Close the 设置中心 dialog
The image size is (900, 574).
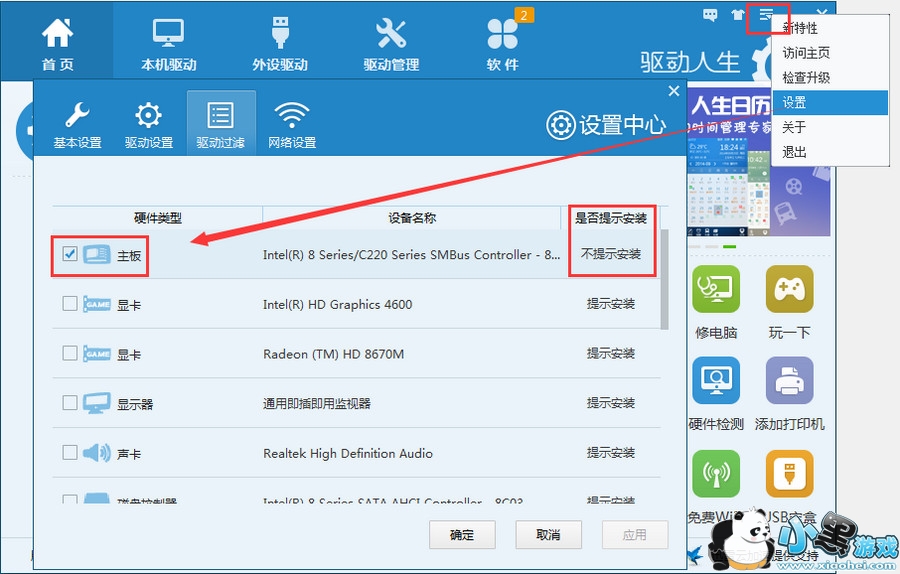tap(674, 91)
